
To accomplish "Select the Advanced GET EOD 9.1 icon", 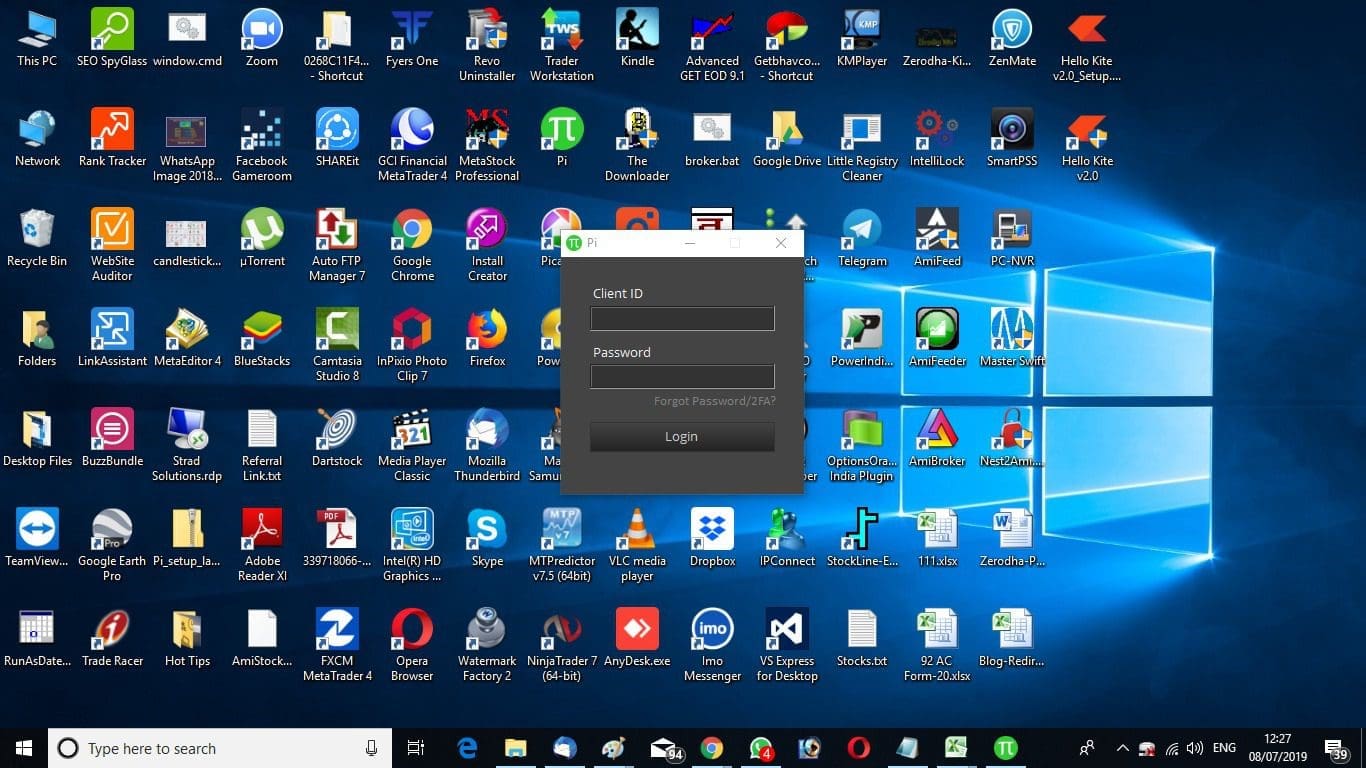I will 712,45.
